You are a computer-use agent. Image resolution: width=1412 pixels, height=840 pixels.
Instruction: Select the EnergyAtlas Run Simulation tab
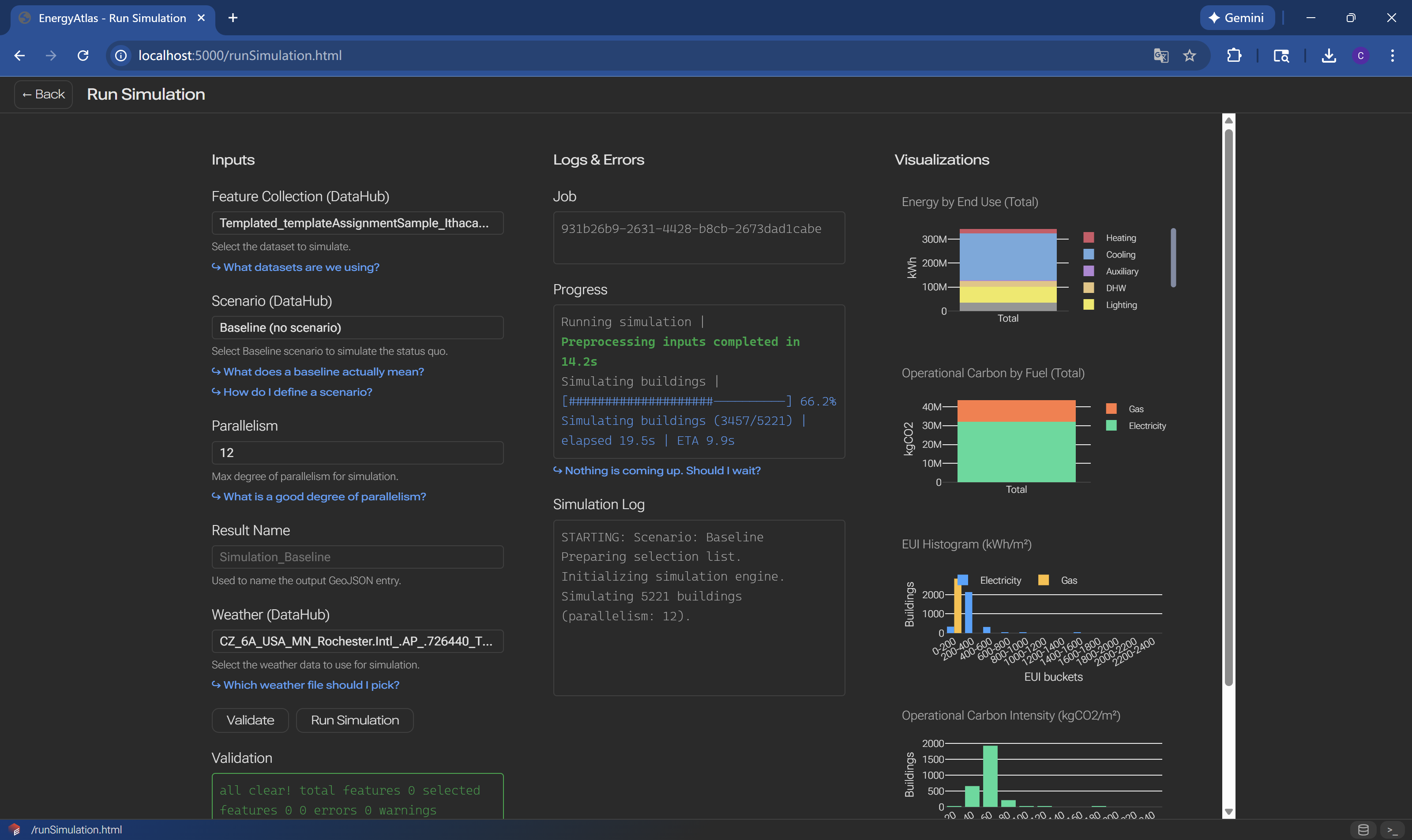tap(112, 18)
